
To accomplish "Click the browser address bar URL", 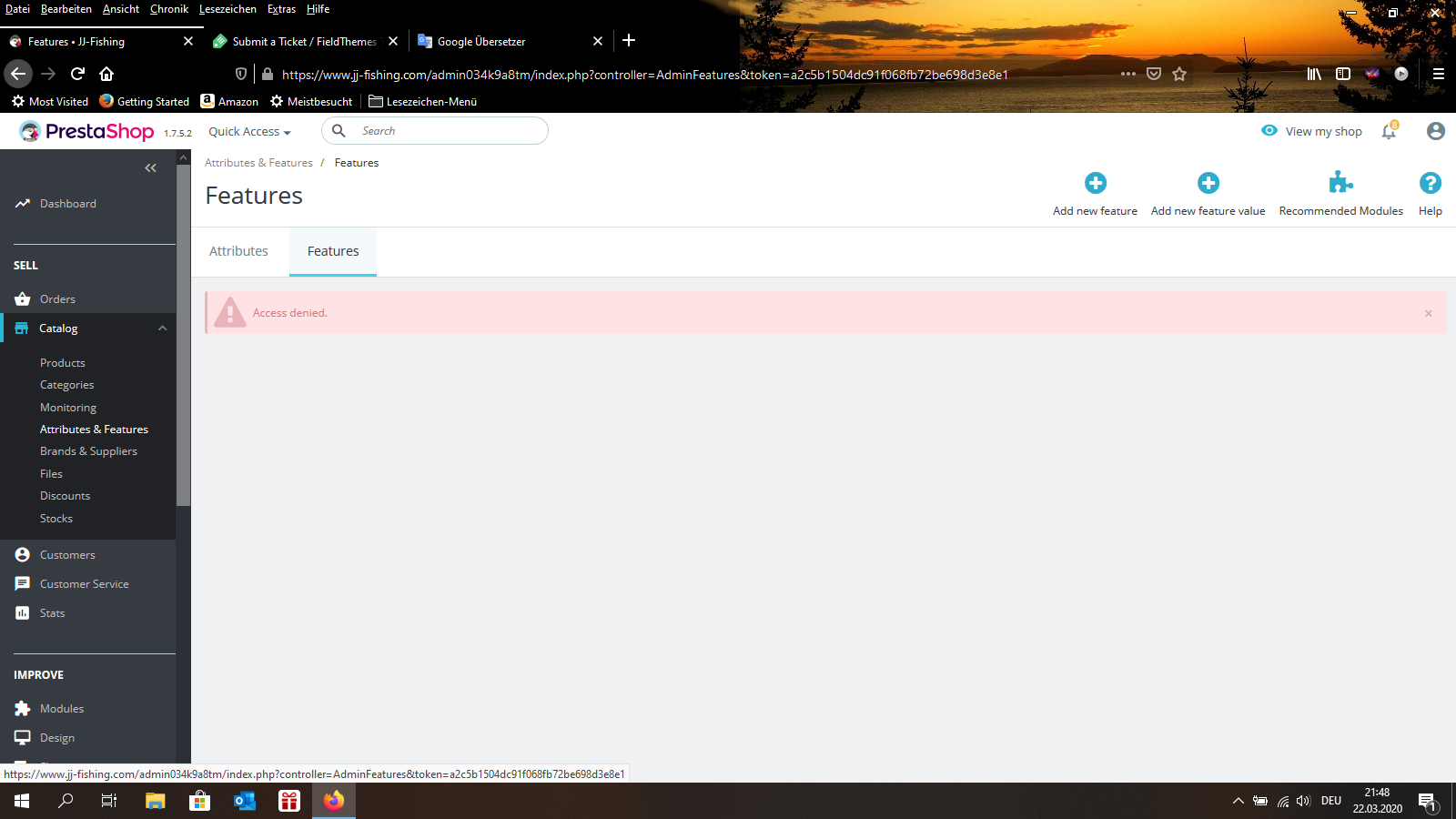I will coord(644,75).
